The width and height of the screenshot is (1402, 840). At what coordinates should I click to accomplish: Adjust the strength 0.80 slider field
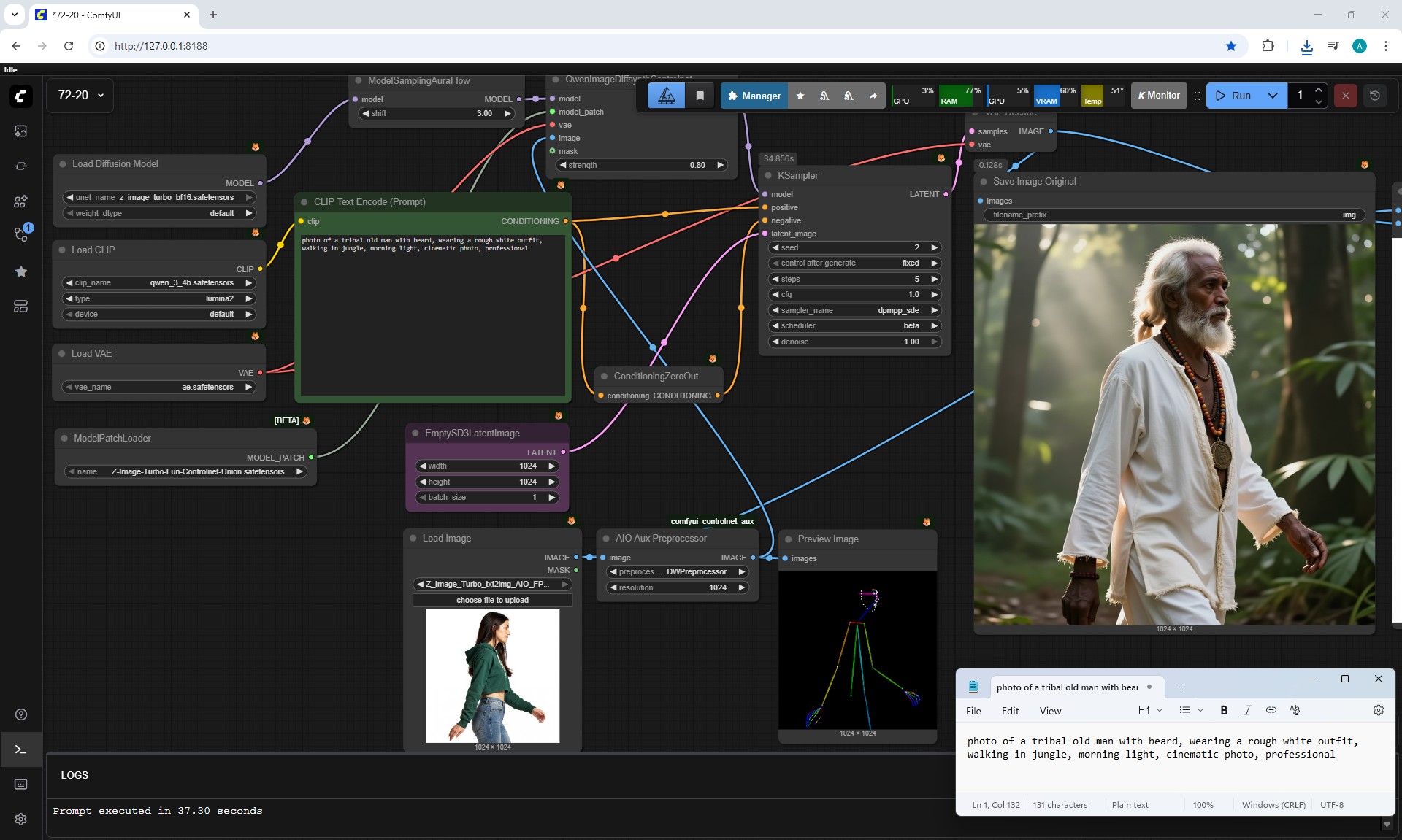[x=641, y=165]
